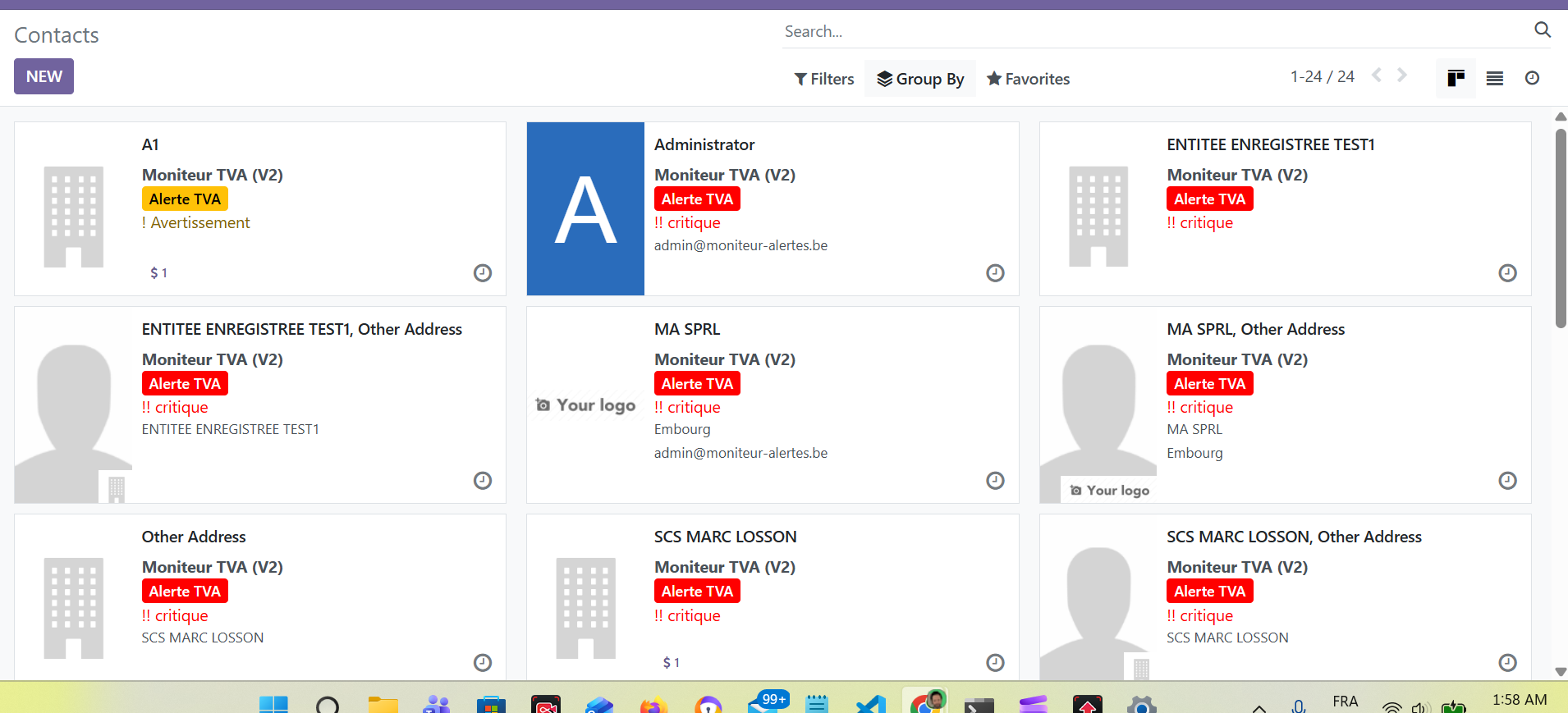This screenshot has width=1568, height=713.
Task: Open MA SPRL contact title
Action: tap(687, 330)
